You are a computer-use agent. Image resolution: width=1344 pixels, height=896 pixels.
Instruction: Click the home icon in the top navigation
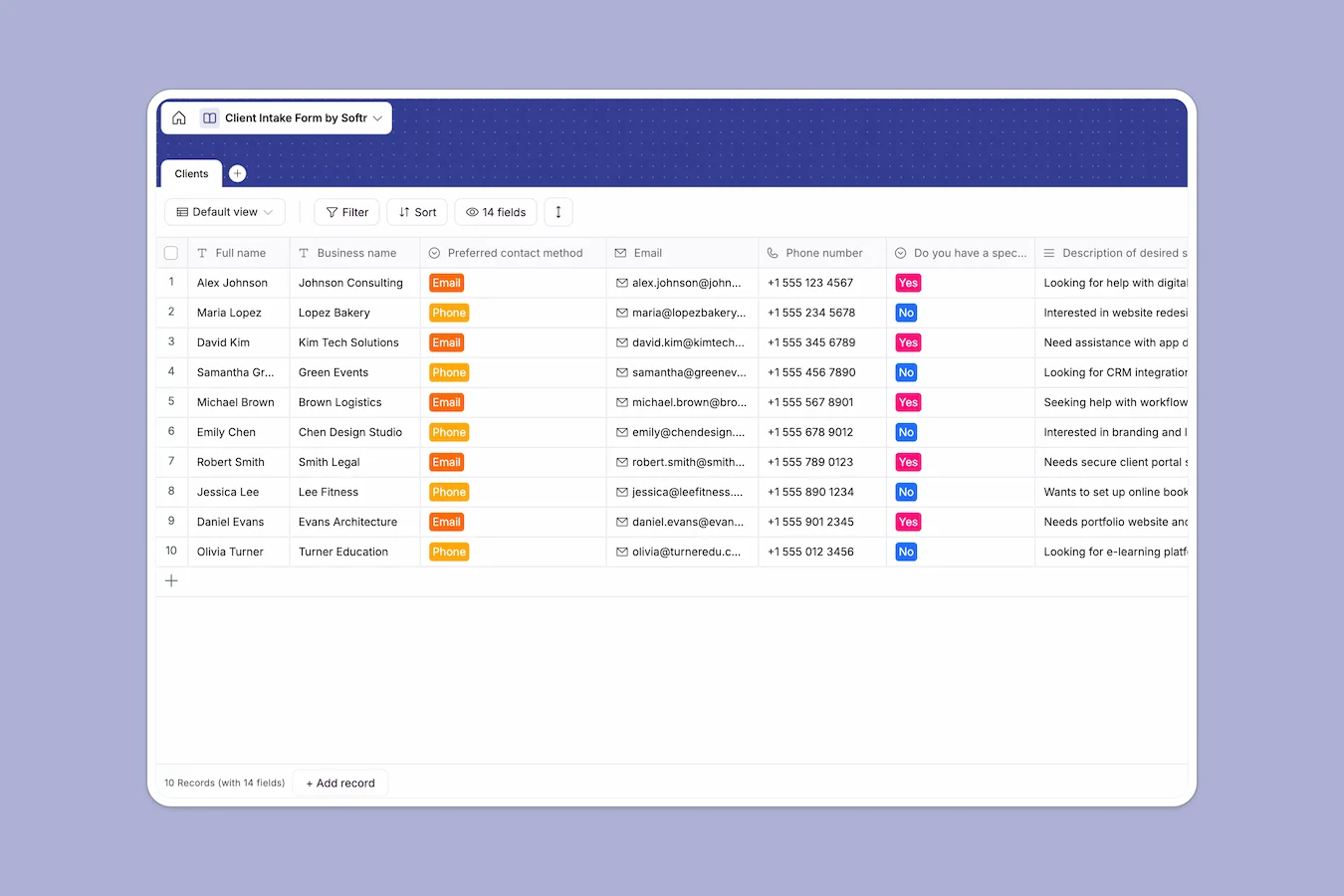pos(178,117)
